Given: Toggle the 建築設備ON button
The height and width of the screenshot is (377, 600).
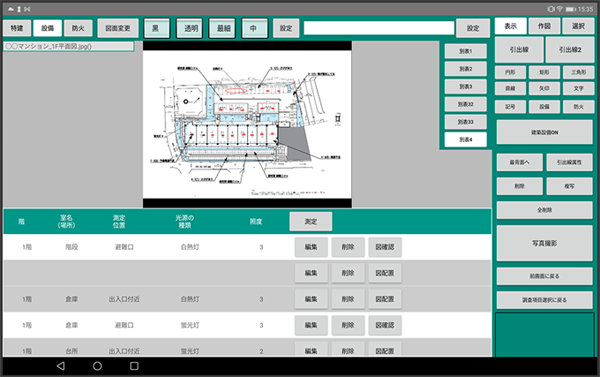Looking at the screenshot, I should coord(545,132).
